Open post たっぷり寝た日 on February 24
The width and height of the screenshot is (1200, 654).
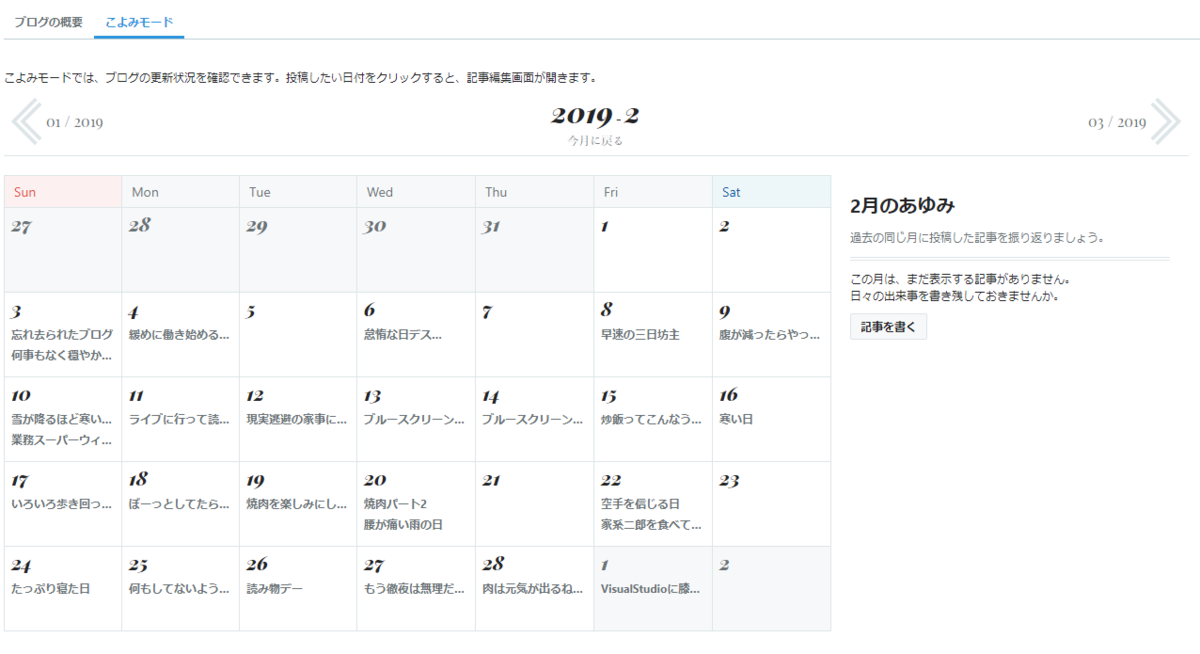coord(51,589)
